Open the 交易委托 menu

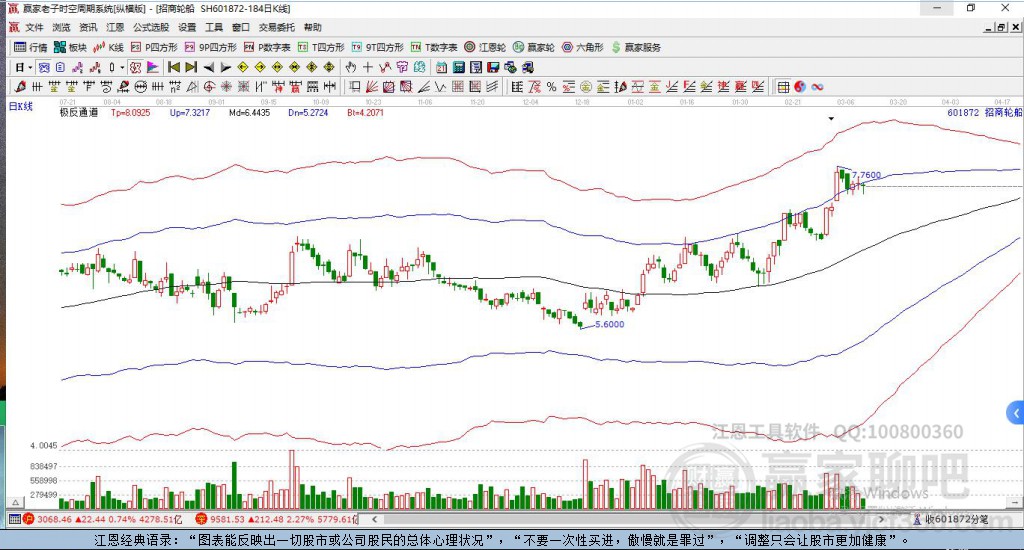(x=277, y=27)
